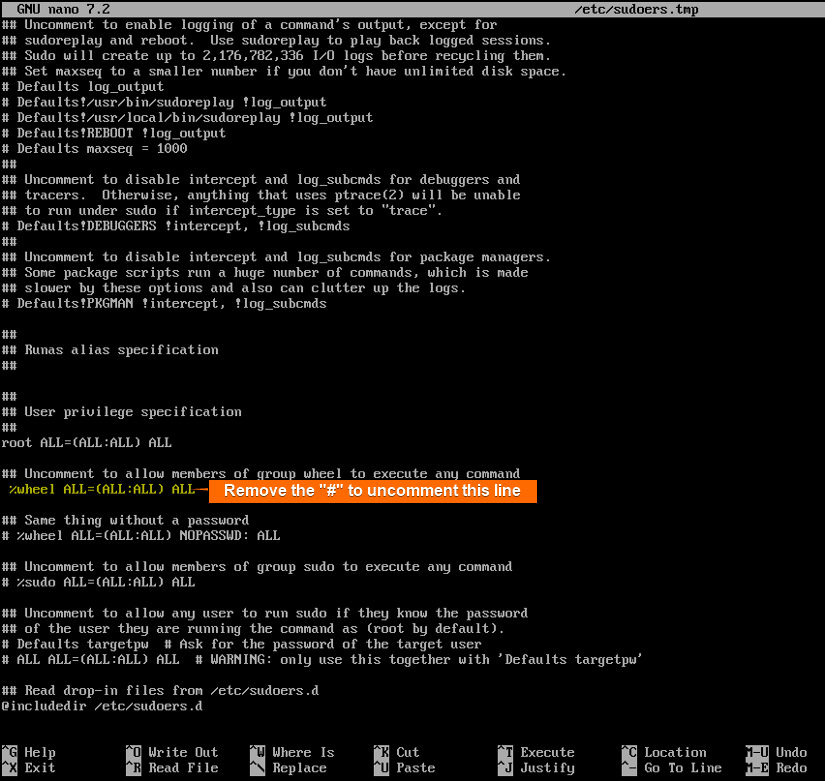
Task: Click the Read File shortcut
Action: coord(172,767)
